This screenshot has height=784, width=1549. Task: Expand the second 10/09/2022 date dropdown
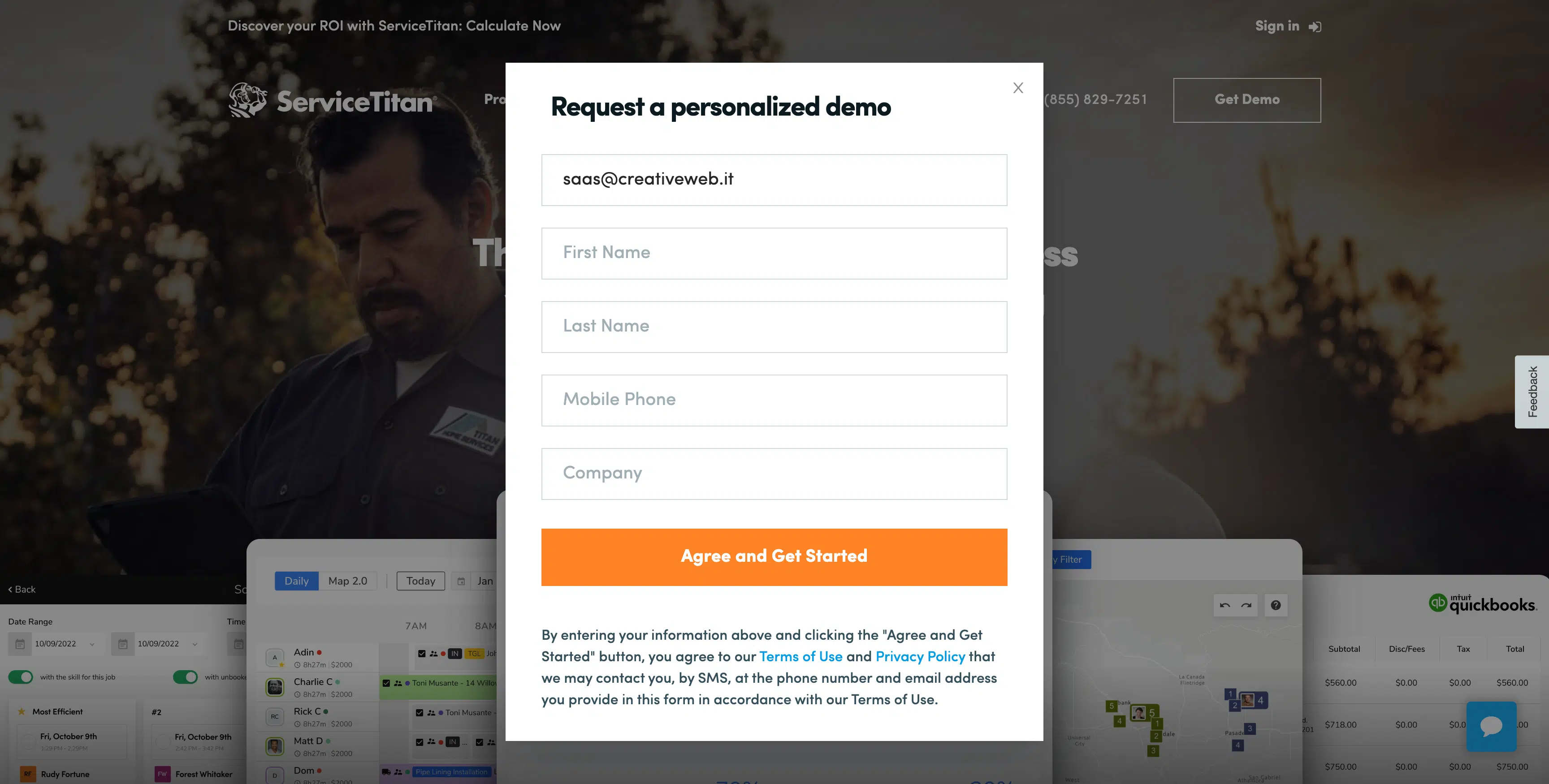click(195, 644)
